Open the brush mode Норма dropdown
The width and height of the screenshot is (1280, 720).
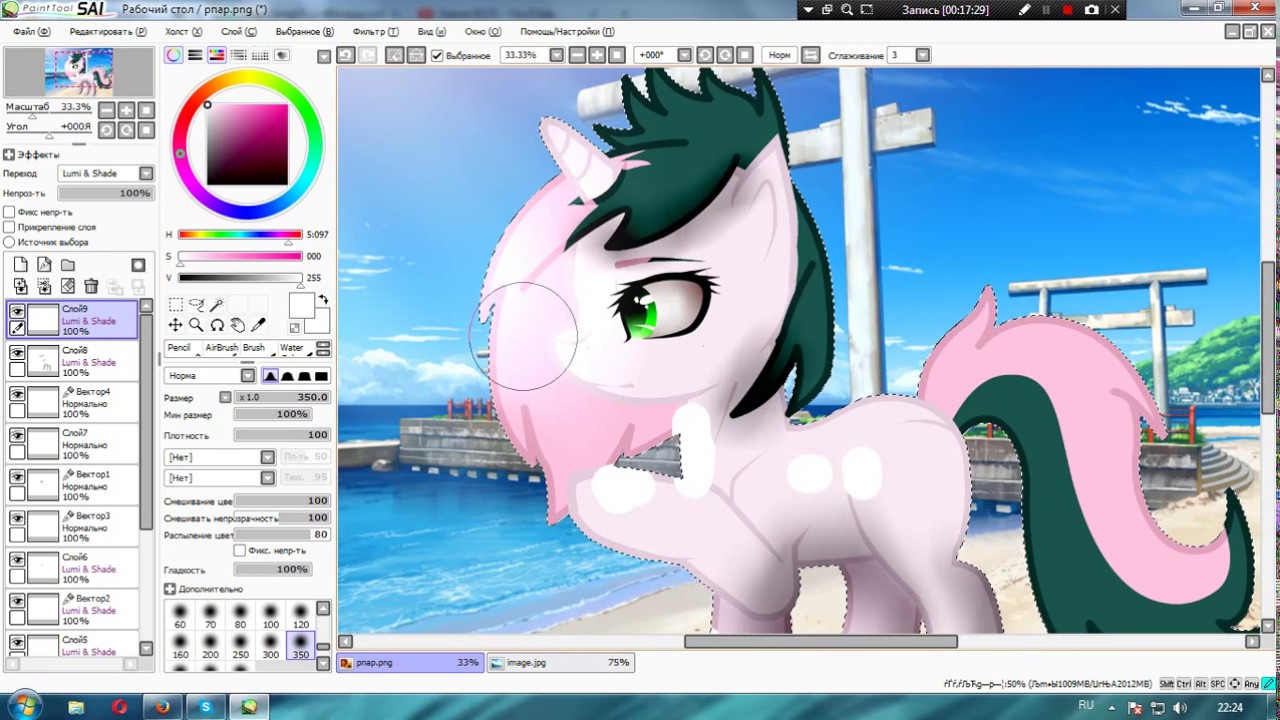click(248, 376)
